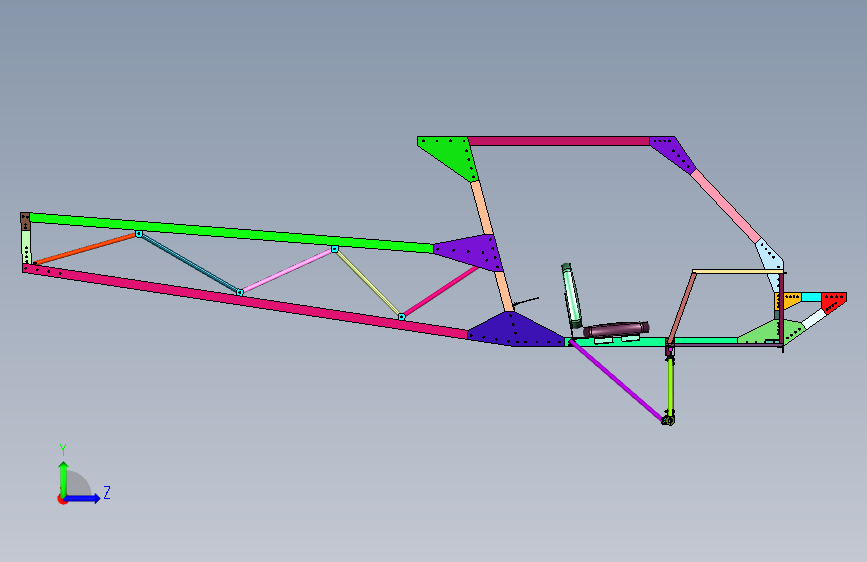The image size is (867, 562).
Task: Click the 'Z' axis label
Action: point(107,492)
